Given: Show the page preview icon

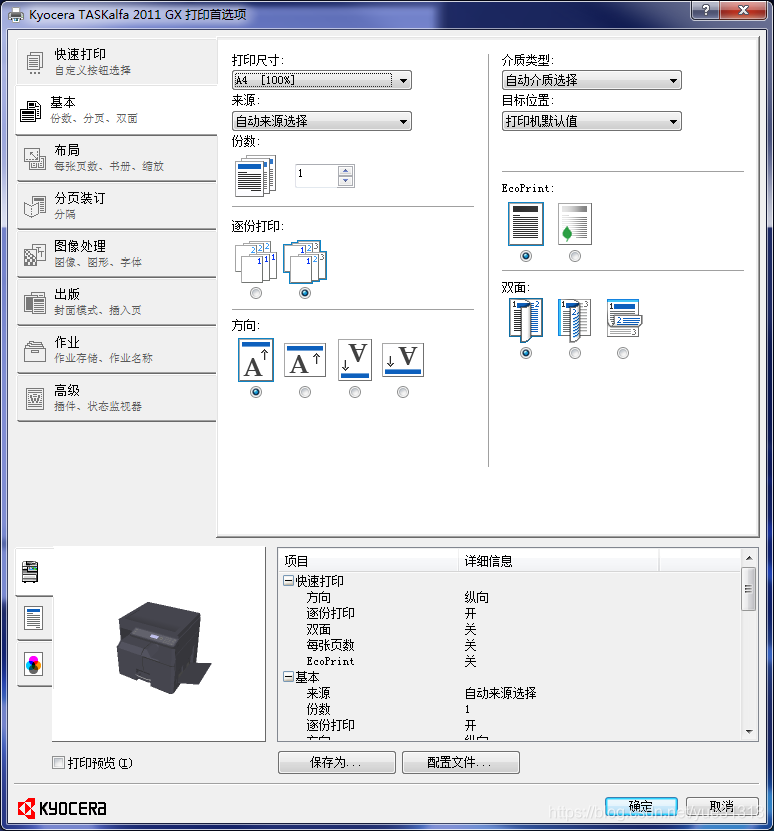Looking at the screenshot, I should pyautogui.click(x=33, y=618).
